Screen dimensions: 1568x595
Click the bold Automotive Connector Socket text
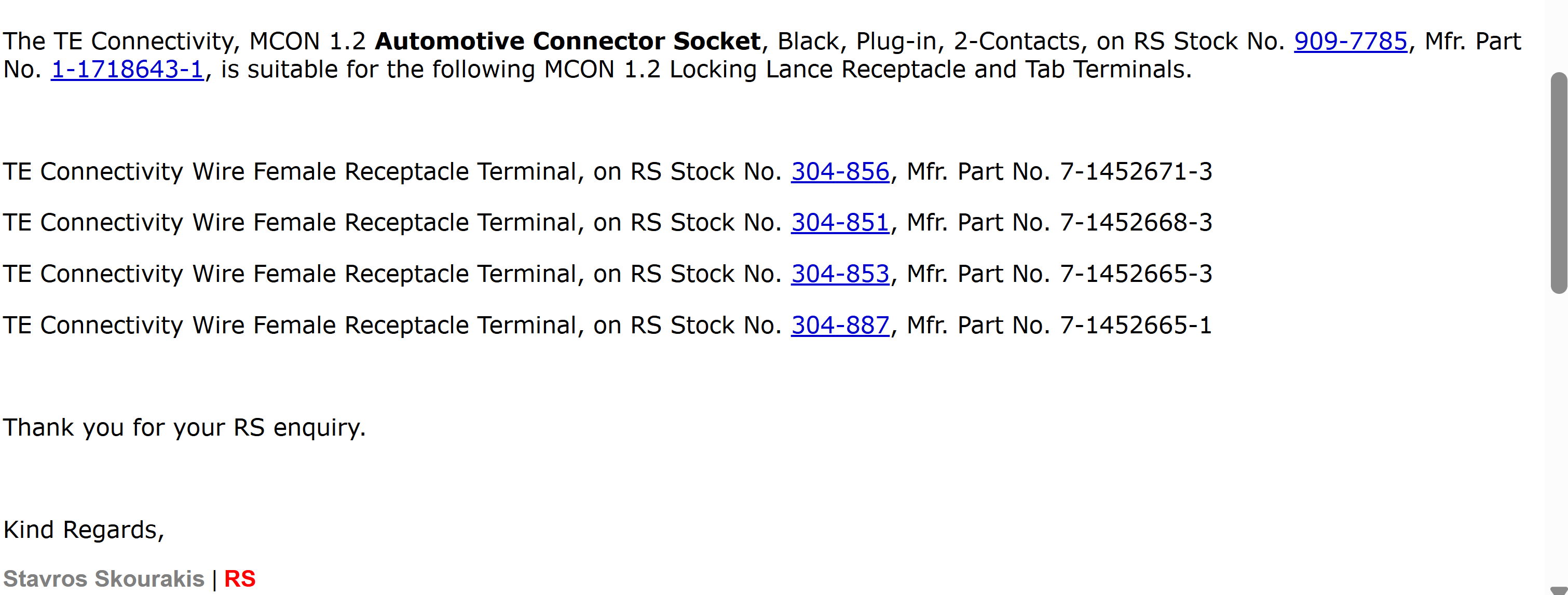point(567,42)
